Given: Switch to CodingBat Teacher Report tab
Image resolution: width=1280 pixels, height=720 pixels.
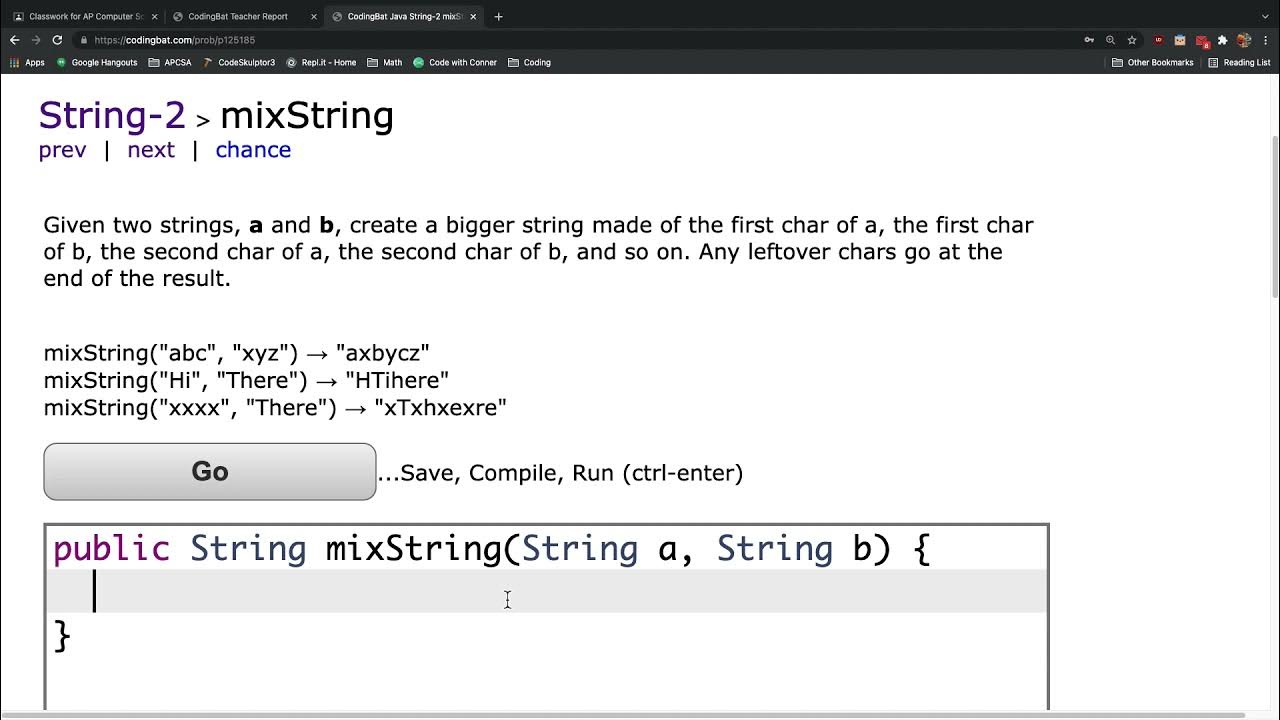Looking at the screenshot, I should 238,16.
